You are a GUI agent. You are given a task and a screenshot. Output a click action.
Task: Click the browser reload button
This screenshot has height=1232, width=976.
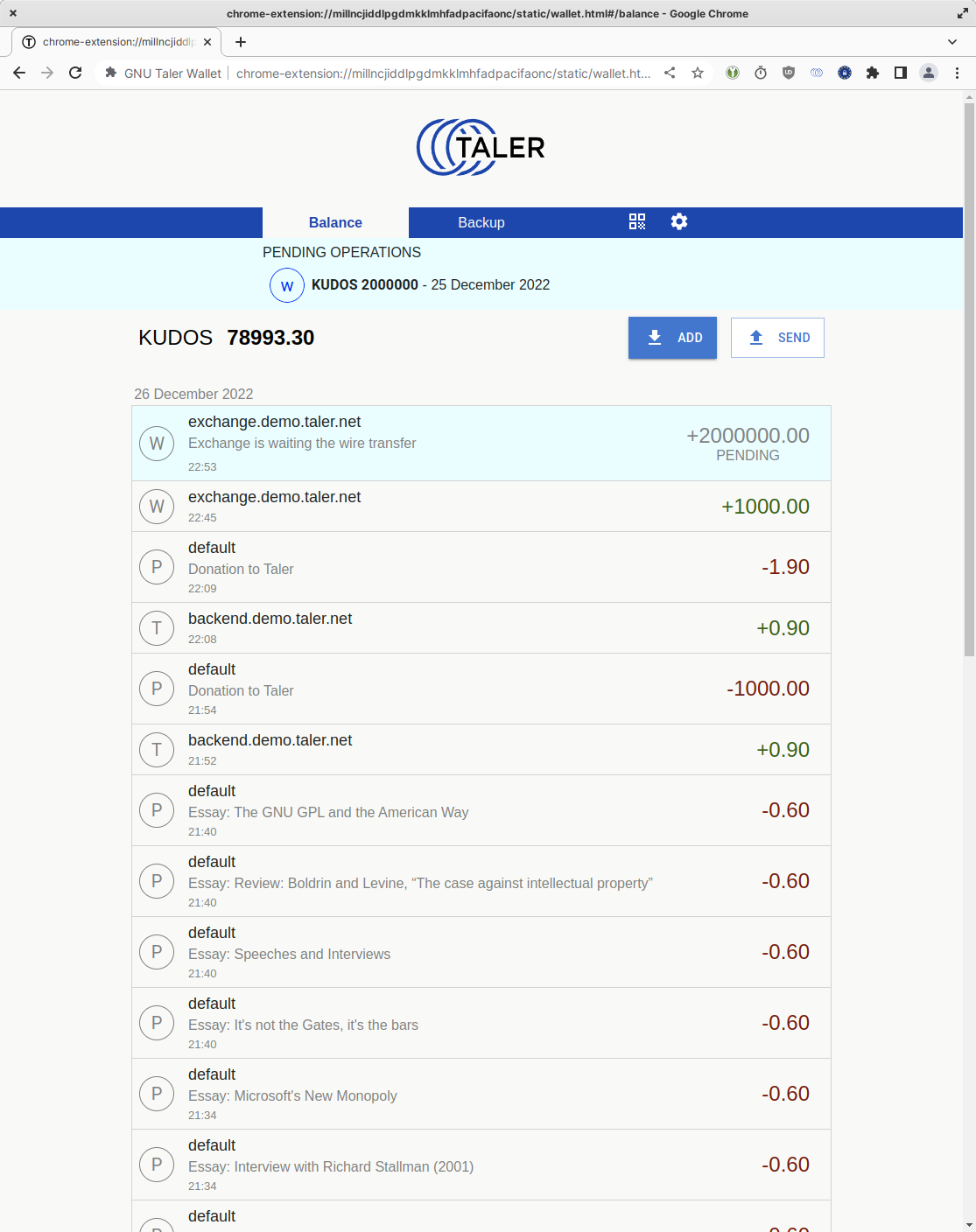pyautogui.click(x=75, y=73)
